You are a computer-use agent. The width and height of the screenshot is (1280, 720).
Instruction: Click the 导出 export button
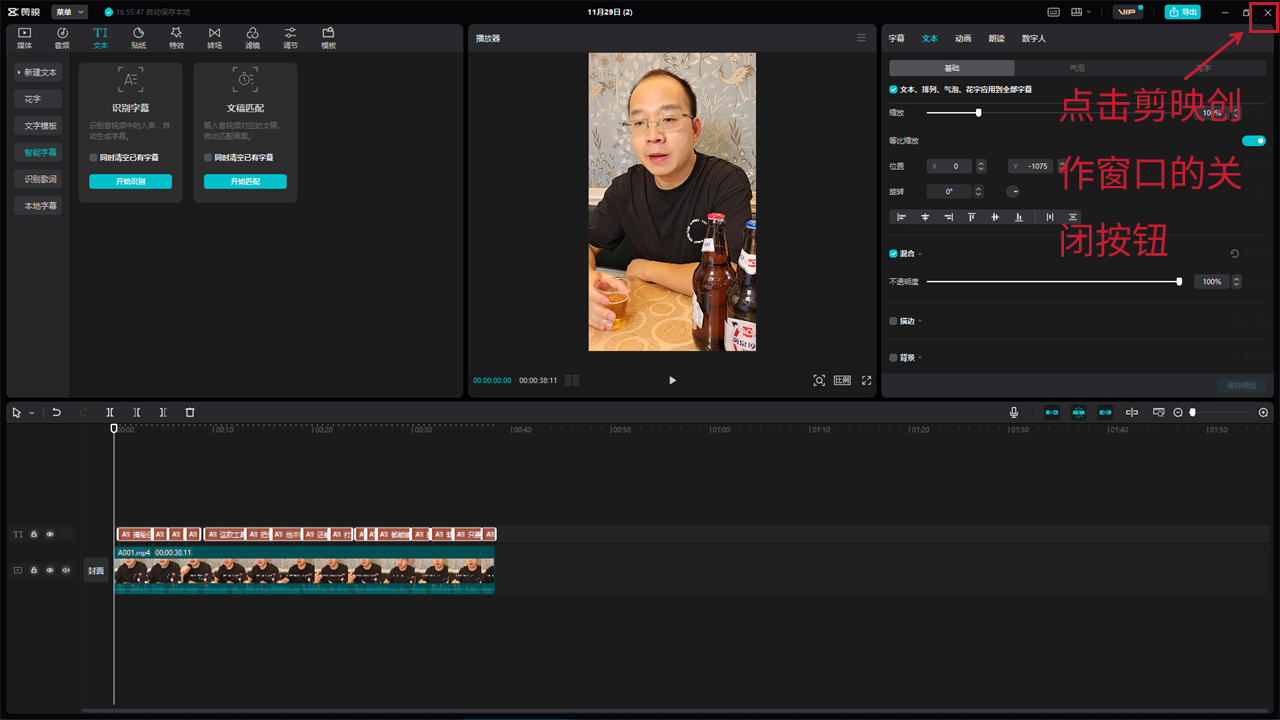coord(1183,12)
